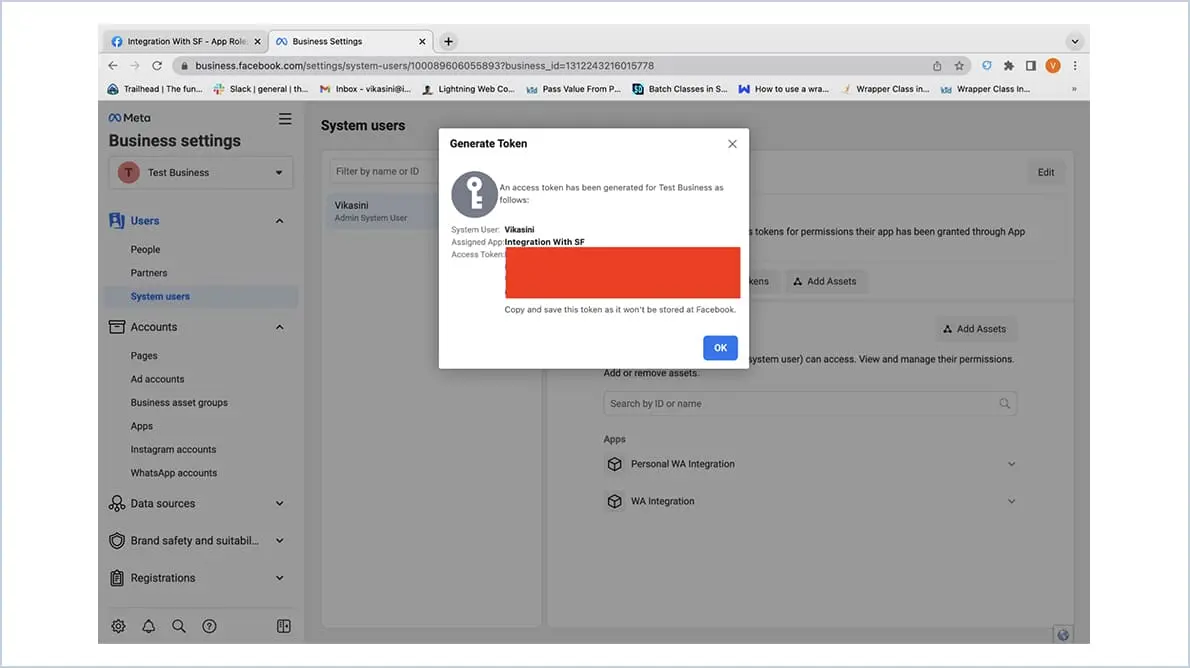Viewport: 1190px width, 668px height.
Task: Select System users in the sidebar
Action: (201, 296)
